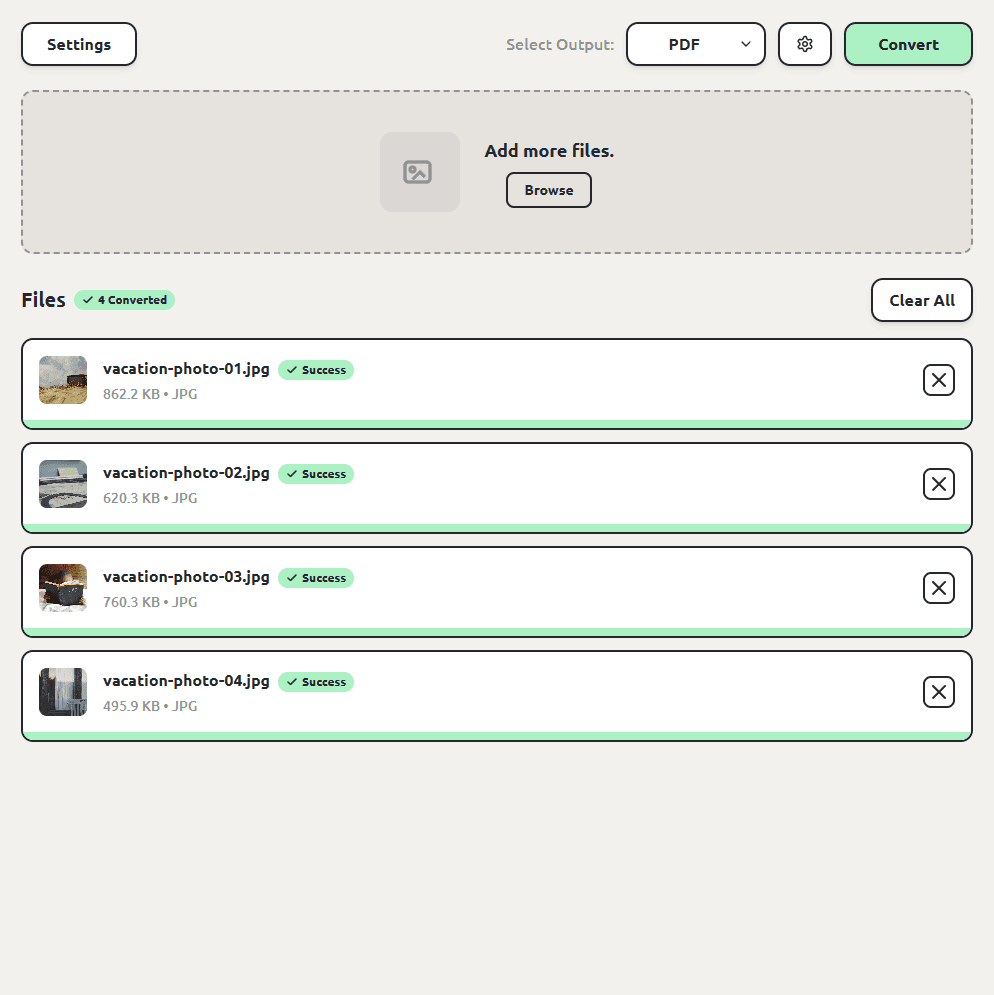This screenshot has width=994, height=995.
Task: Click progress bar under vacation-photo-03.jpg
Action: (x=497, y=632)
